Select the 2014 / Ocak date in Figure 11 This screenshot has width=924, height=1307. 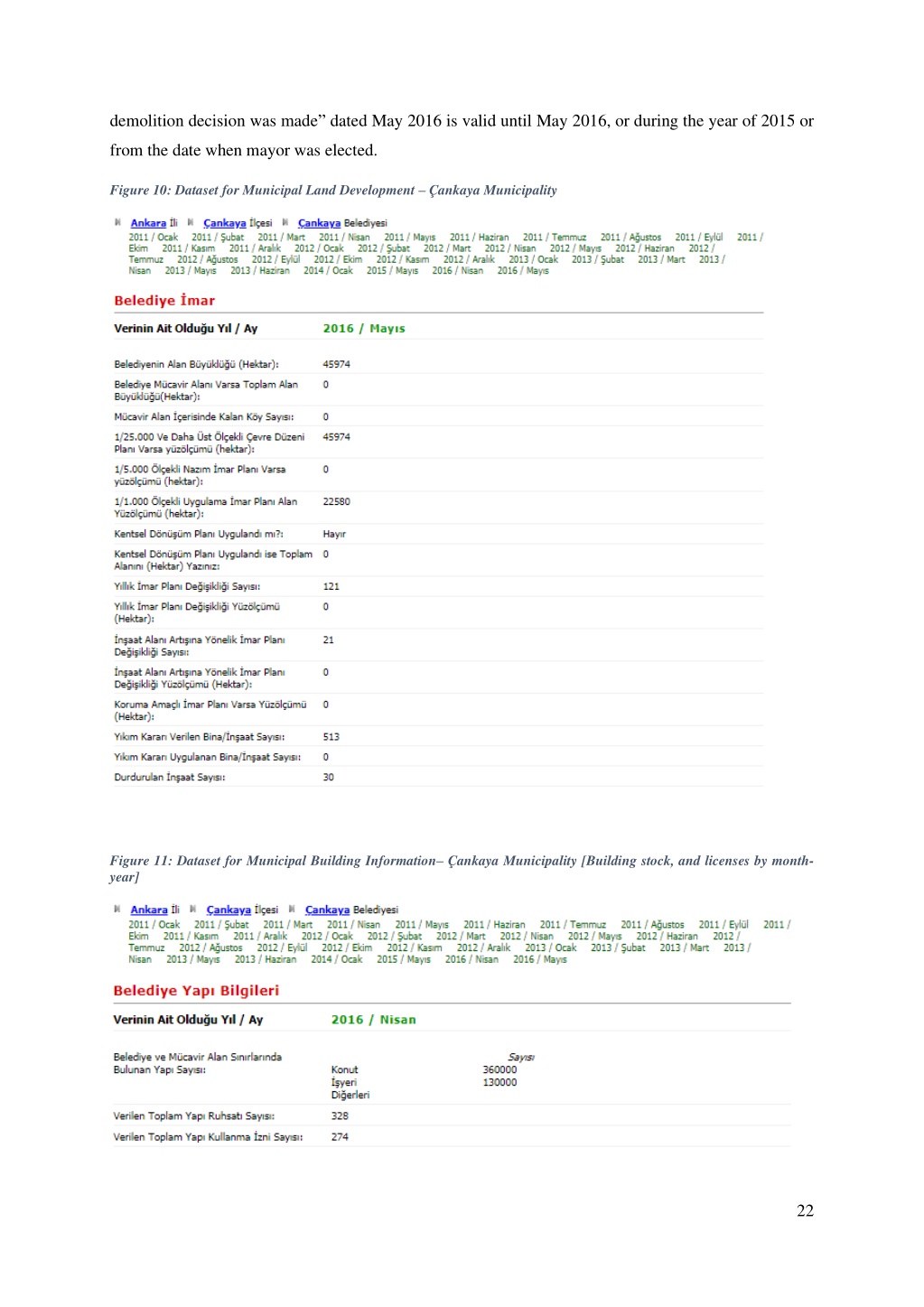337,959
